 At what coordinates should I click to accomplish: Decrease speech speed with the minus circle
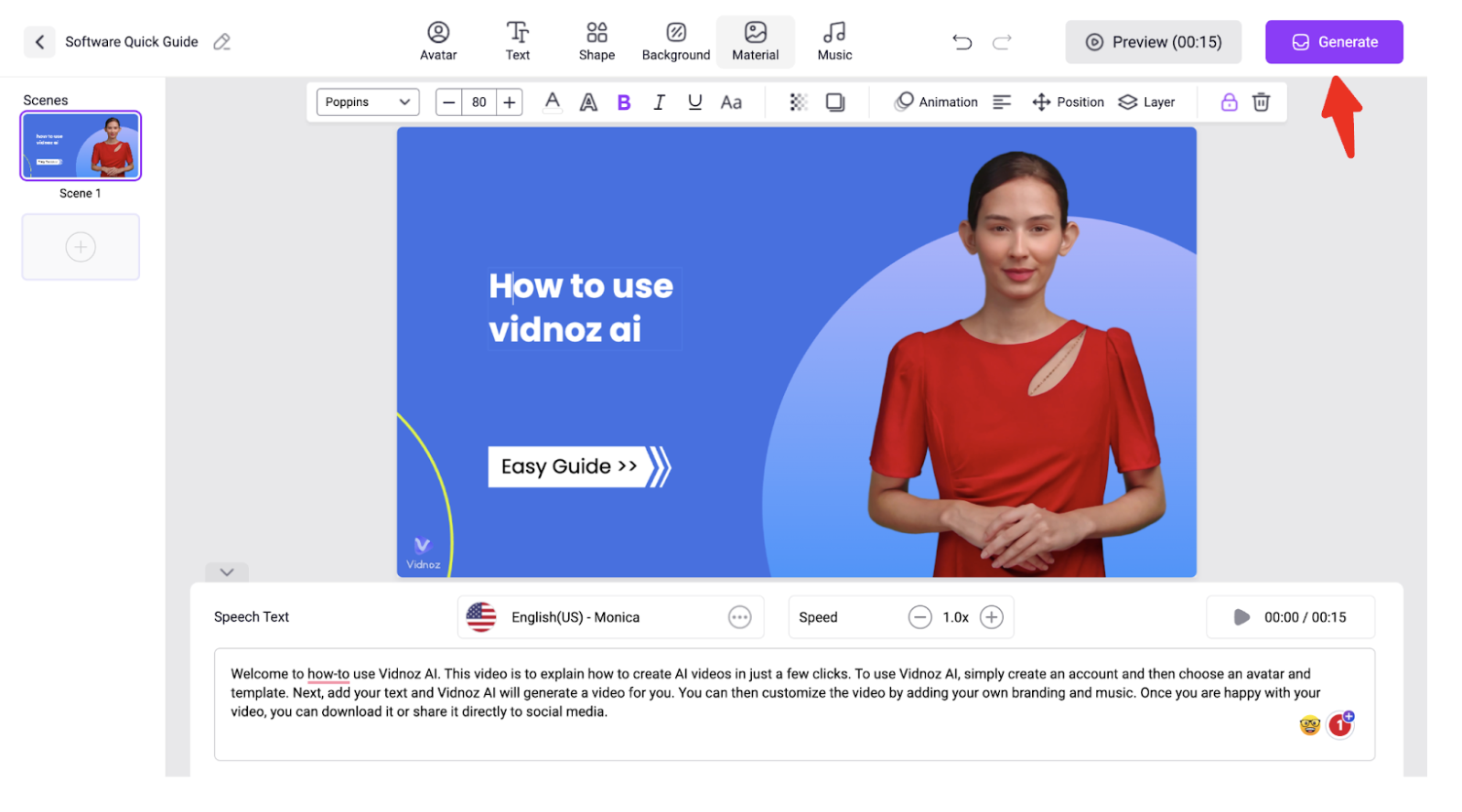[919, 617]
